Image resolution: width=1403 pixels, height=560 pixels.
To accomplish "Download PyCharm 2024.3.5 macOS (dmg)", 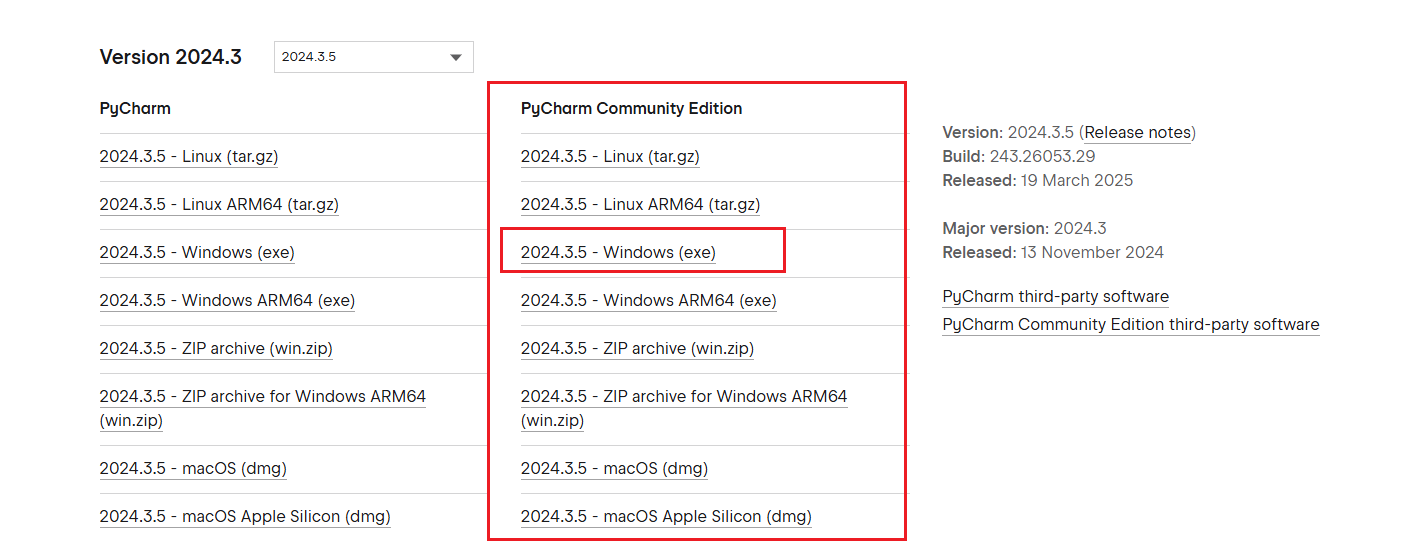I will 193,469.
